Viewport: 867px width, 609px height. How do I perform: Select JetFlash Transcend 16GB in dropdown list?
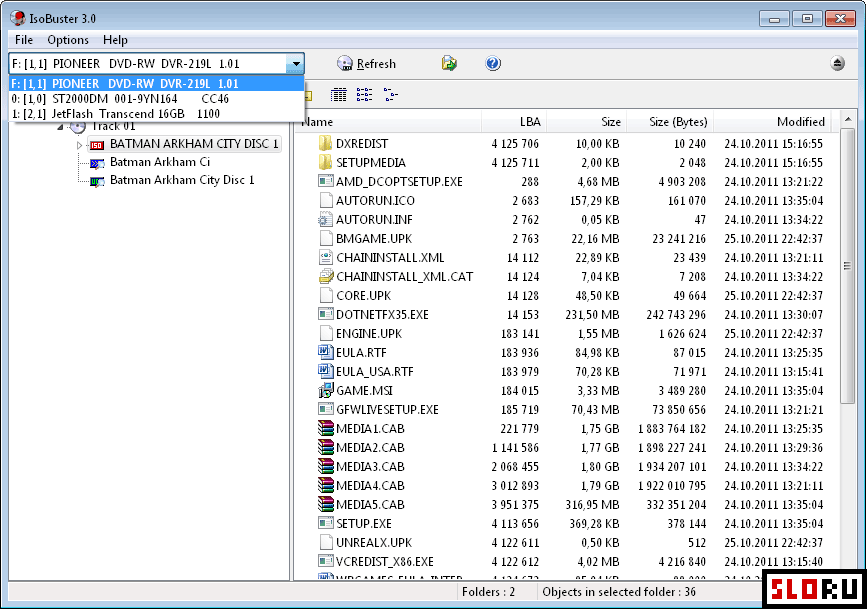(x=156, y=113)
